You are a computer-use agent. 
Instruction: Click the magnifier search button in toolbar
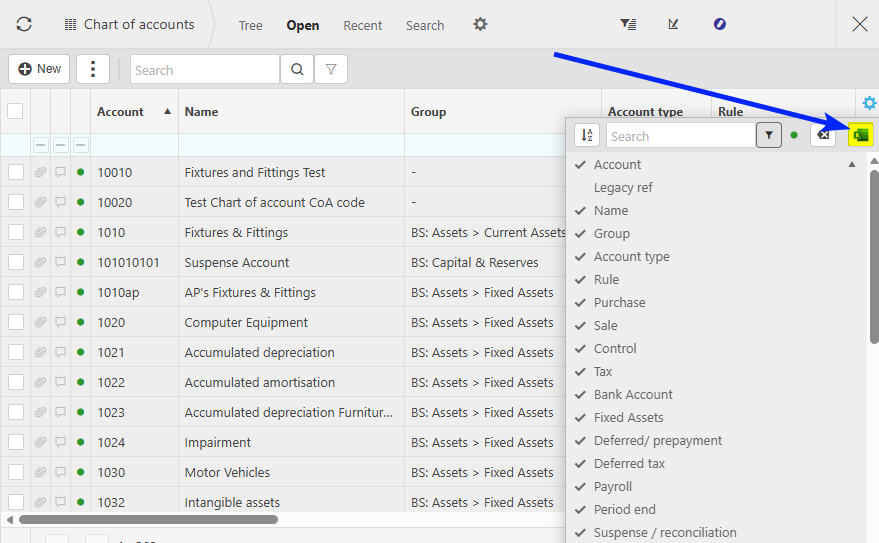point(296,70)
